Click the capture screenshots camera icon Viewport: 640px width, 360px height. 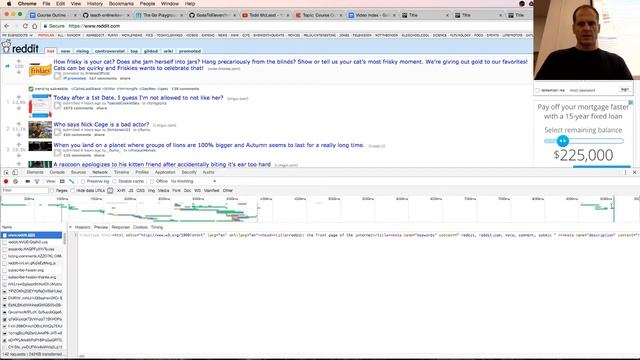tap(27, 181)
